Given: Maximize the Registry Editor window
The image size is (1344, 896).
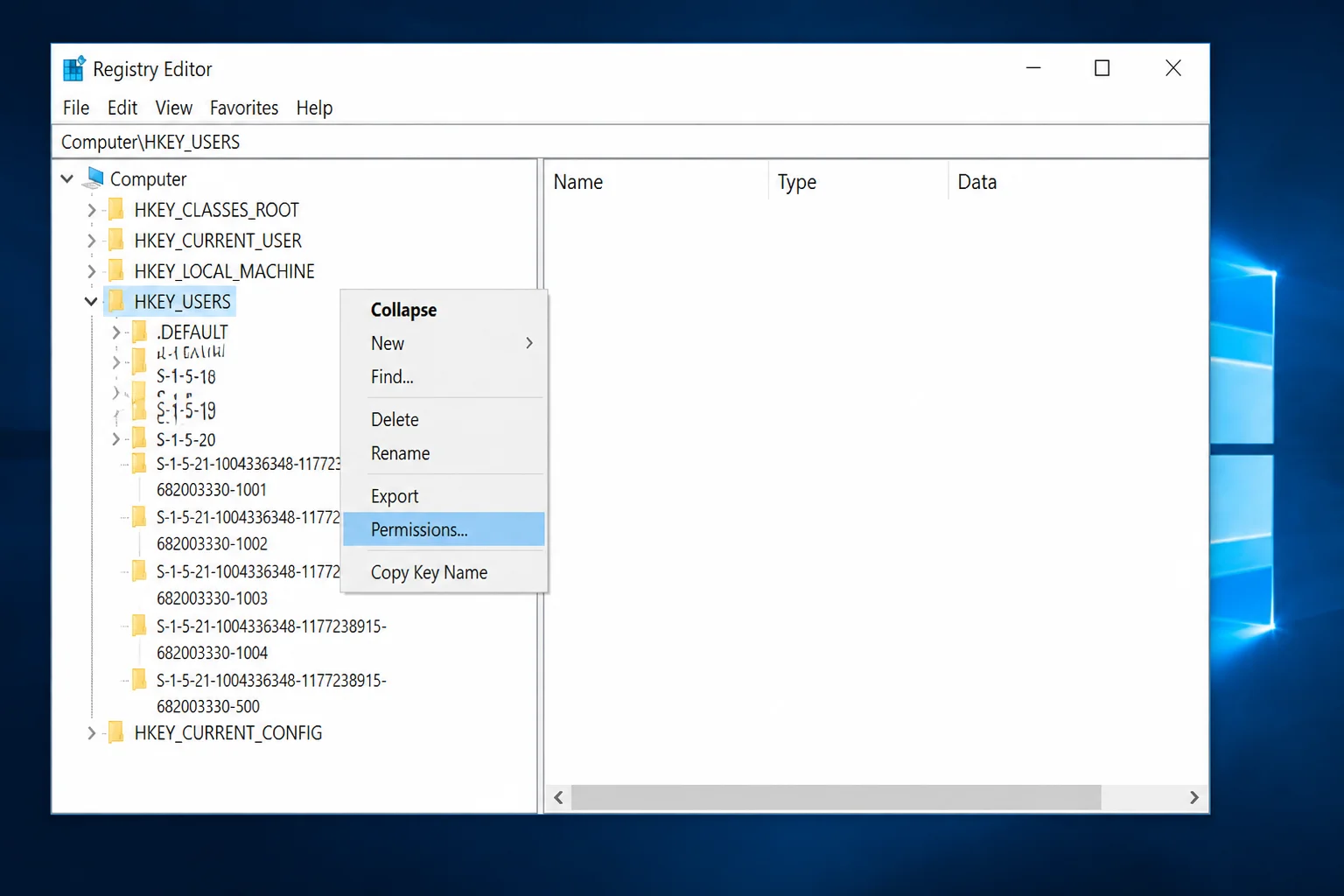Looking at the screenshot, I should pyautogui.click(x=1102, y=68).
